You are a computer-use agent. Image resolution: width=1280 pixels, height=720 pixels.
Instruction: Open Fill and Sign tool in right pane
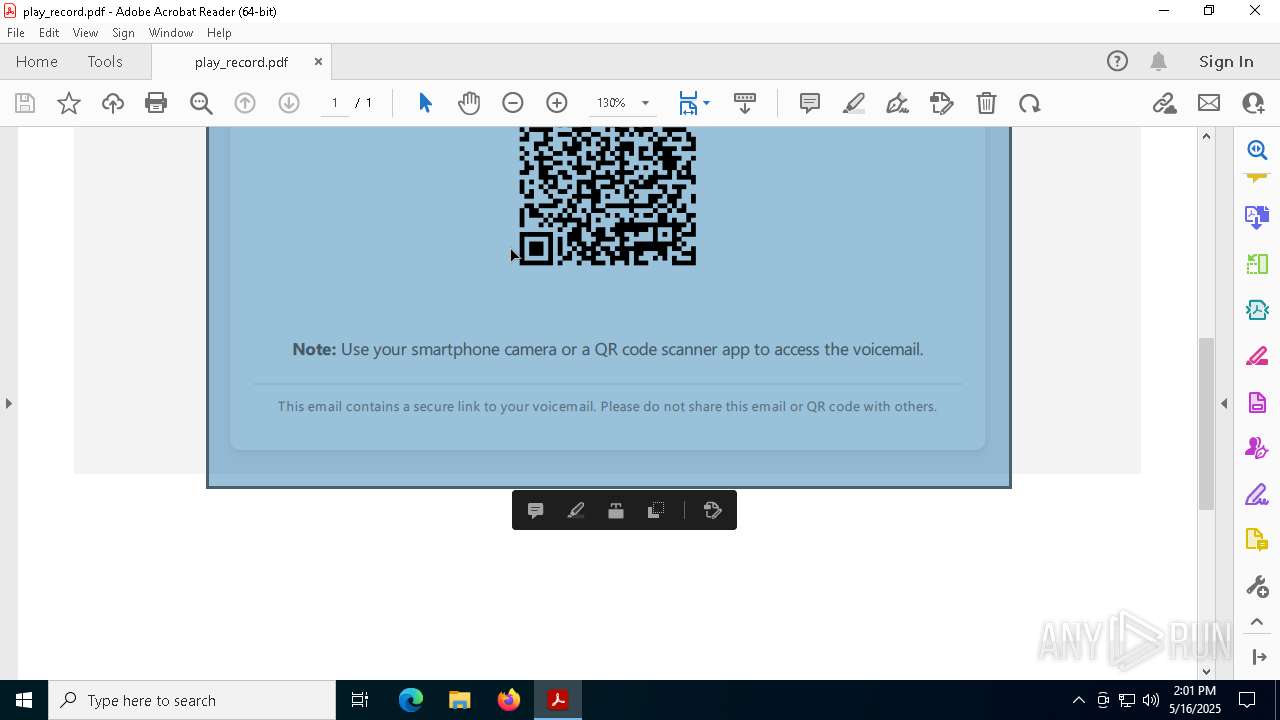pyautogui.click(x=1257, y=494)
